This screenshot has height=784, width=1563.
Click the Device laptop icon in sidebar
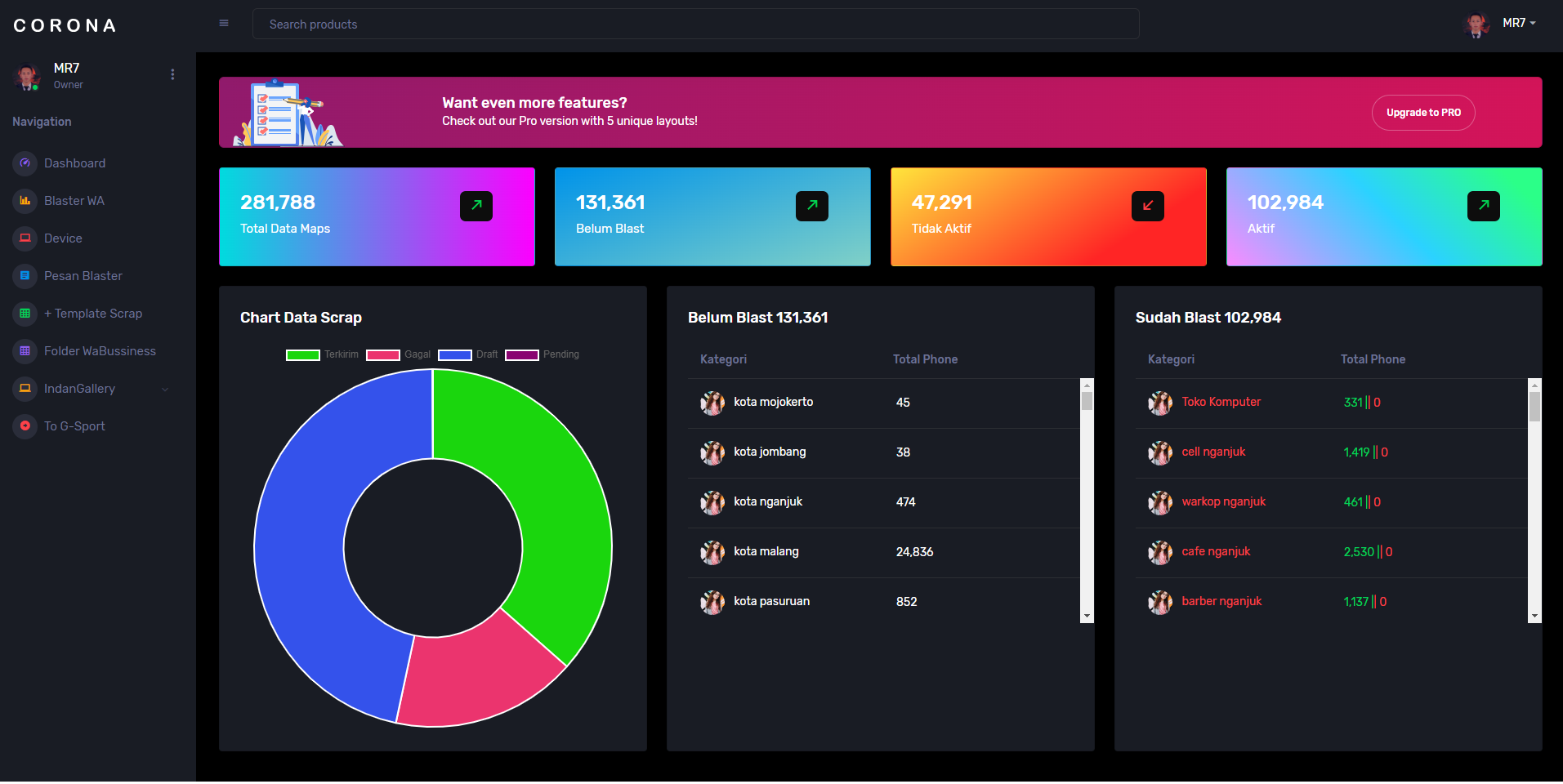click(25, 238)
